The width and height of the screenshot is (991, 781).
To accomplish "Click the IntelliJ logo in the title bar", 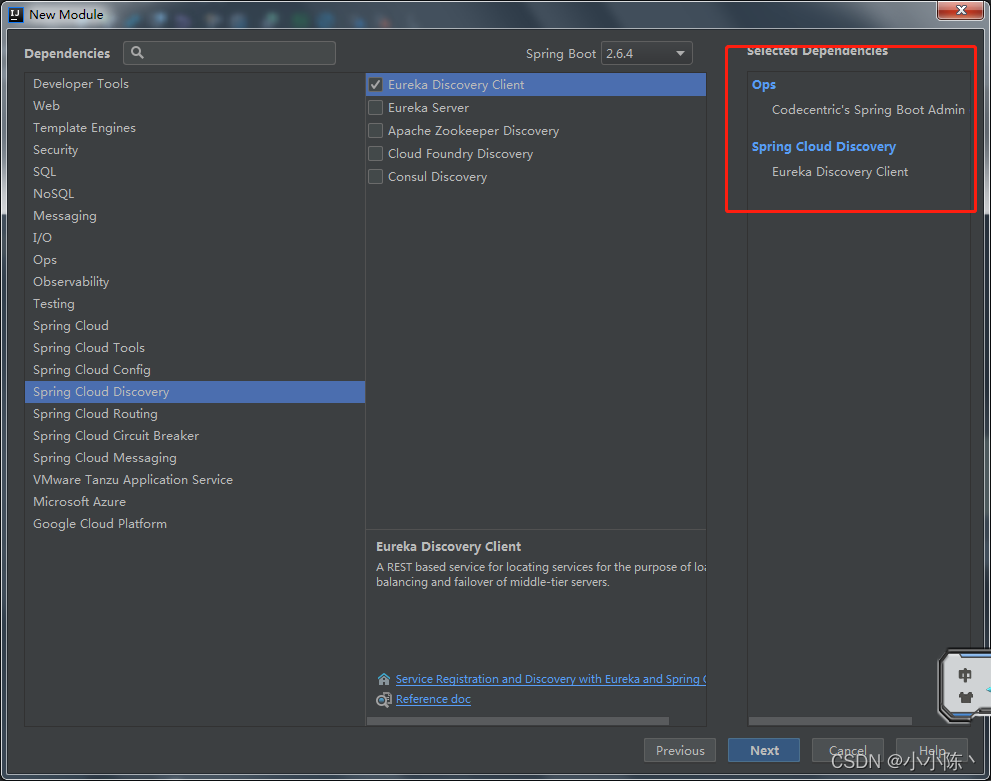I will point(15,15).
